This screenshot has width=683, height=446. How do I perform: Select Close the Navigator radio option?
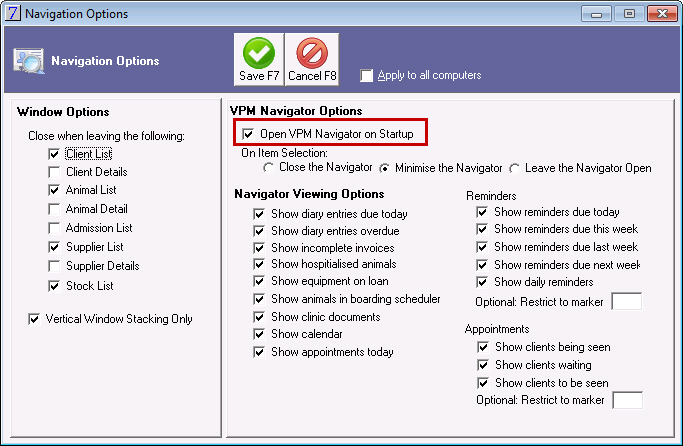pos(269,168)
